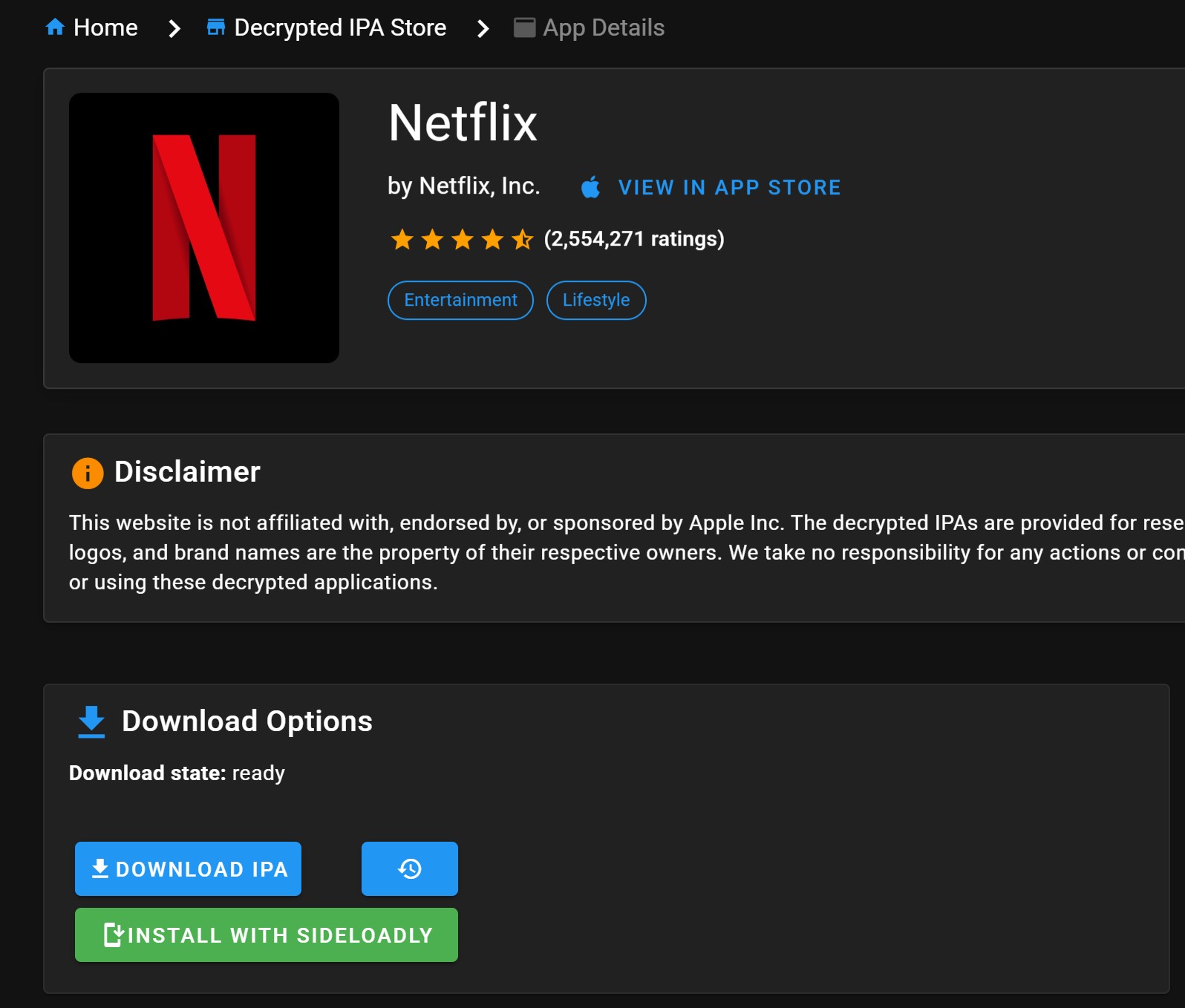Viewport: 1185px width, 1008px height.
Task: Click the Disclaimer heading
Action: [x=187, y=472]
